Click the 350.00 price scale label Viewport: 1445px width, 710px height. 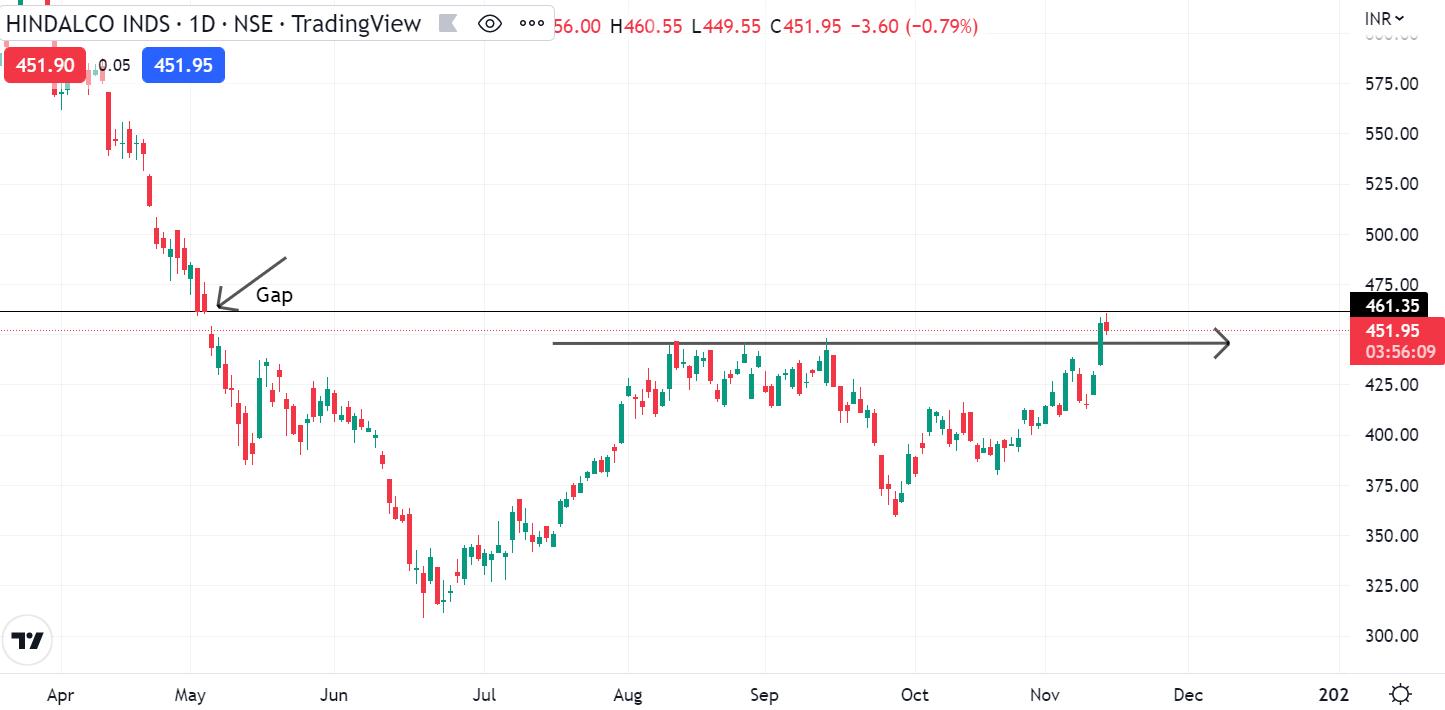(x=1391, y=535)
